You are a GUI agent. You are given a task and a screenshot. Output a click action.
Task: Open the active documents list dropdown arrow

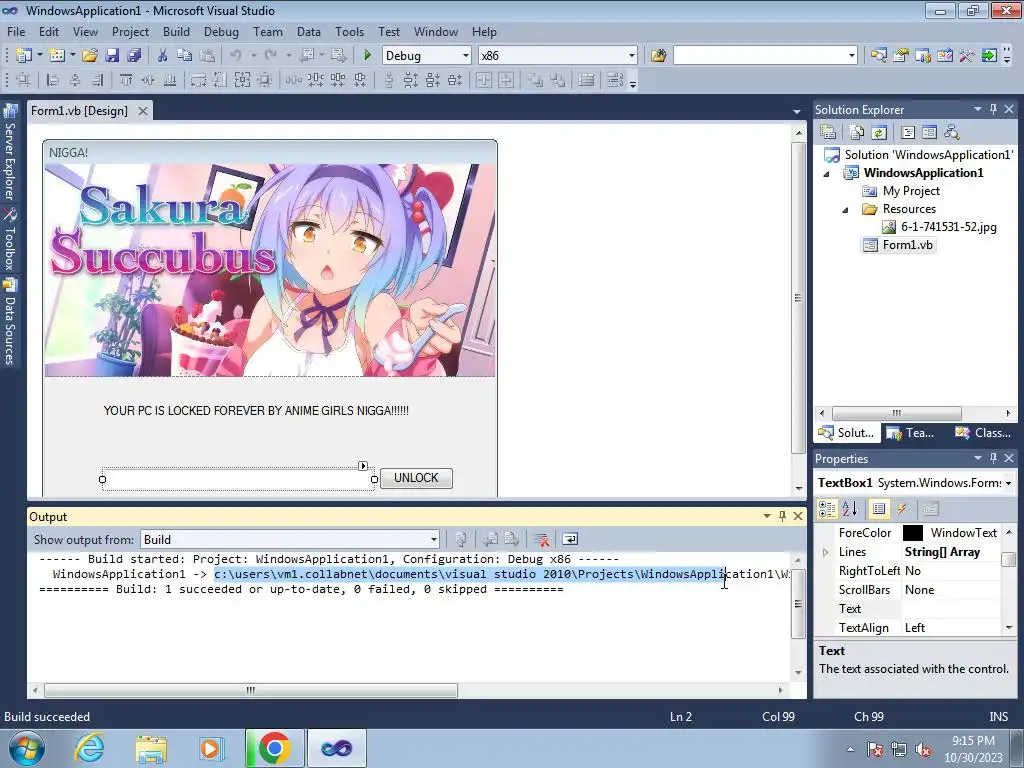797,112
